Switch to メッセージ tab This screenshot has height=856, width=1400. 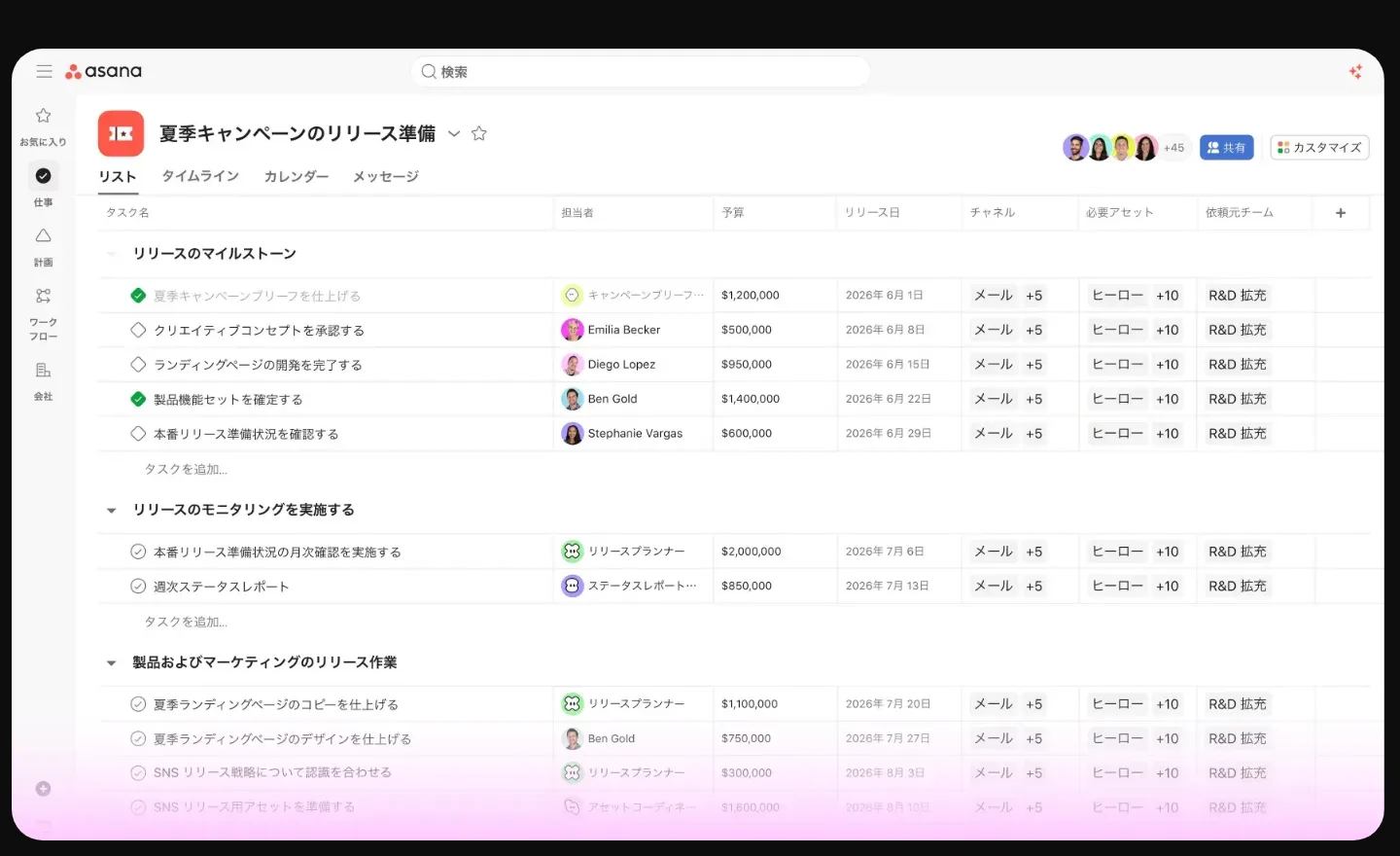386,176
